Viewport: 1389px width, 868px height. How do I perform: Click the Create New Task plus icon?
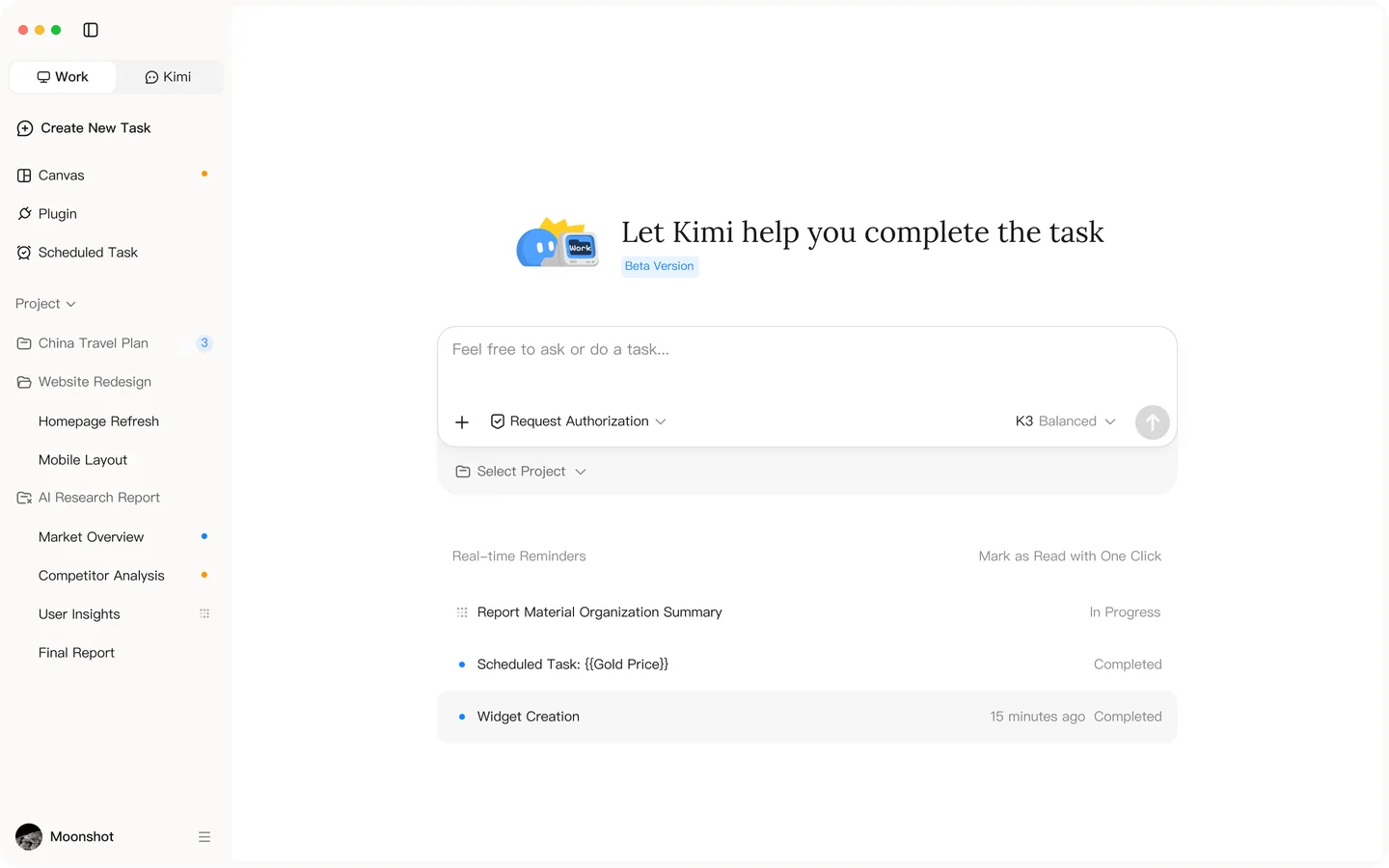click(25, 128)
